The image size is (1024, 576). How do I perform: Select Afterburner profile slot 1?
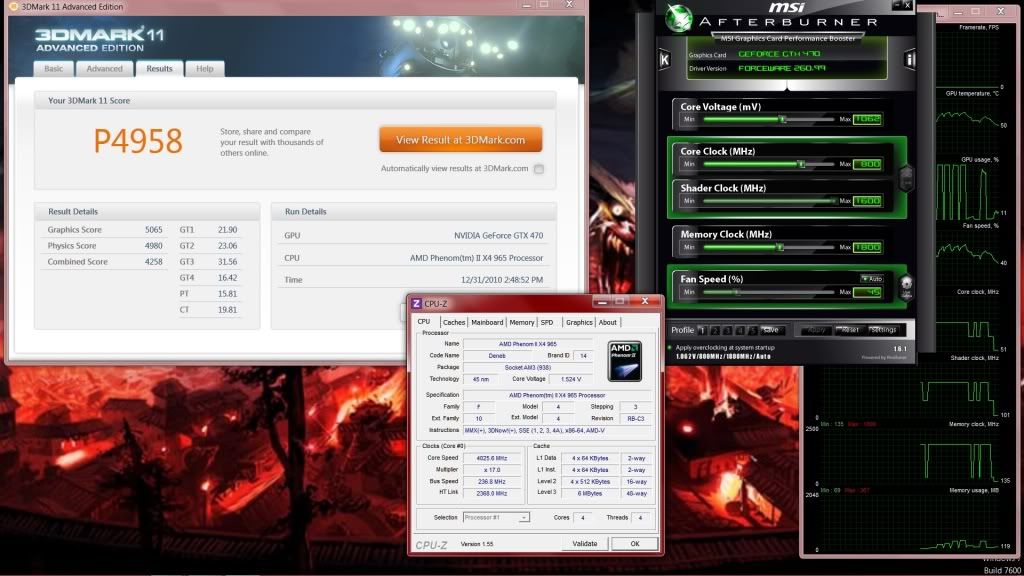click(x=702, y=330)
